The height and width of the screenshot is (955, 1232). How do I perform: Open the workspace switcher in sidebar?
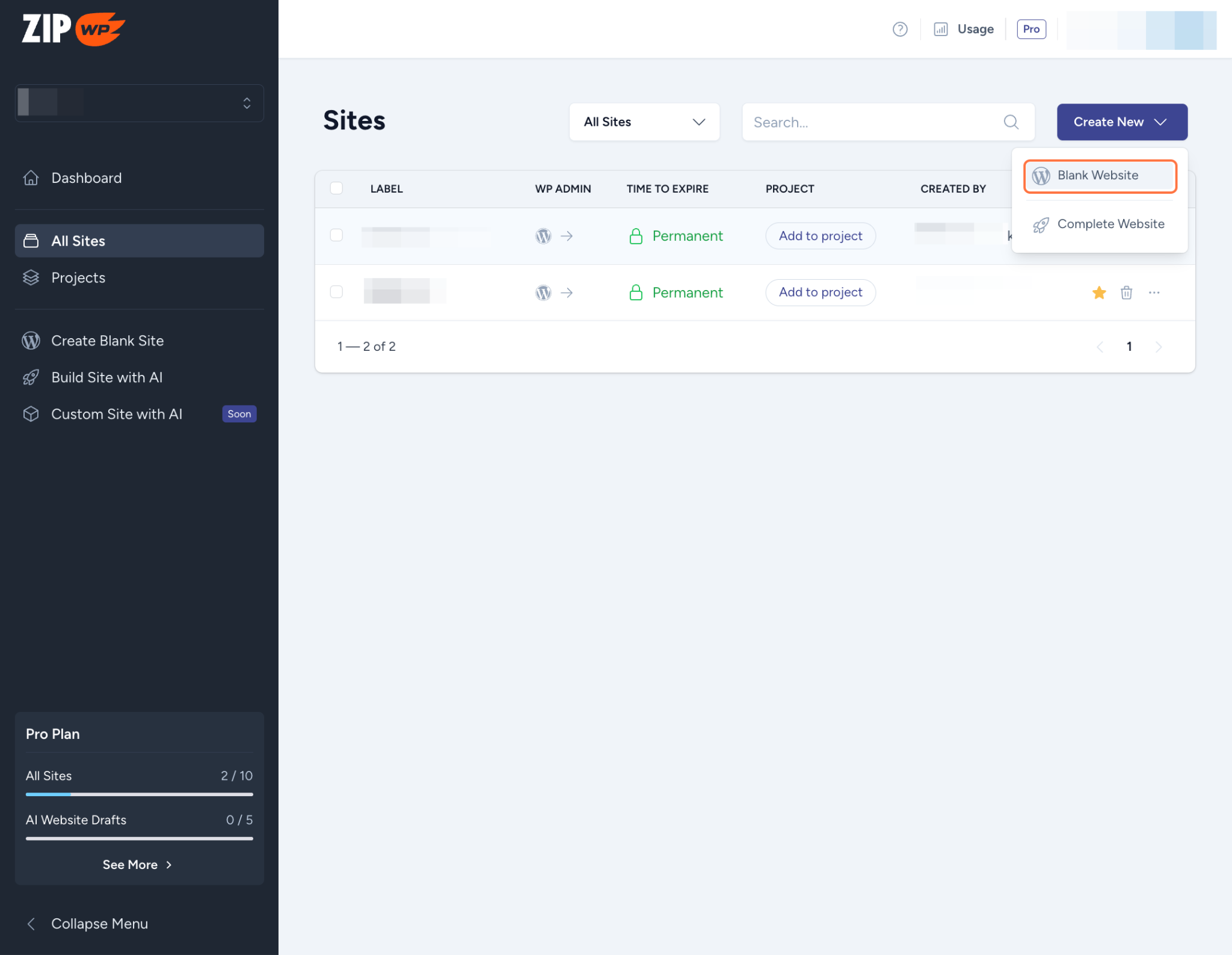click(x=139, y=103)
